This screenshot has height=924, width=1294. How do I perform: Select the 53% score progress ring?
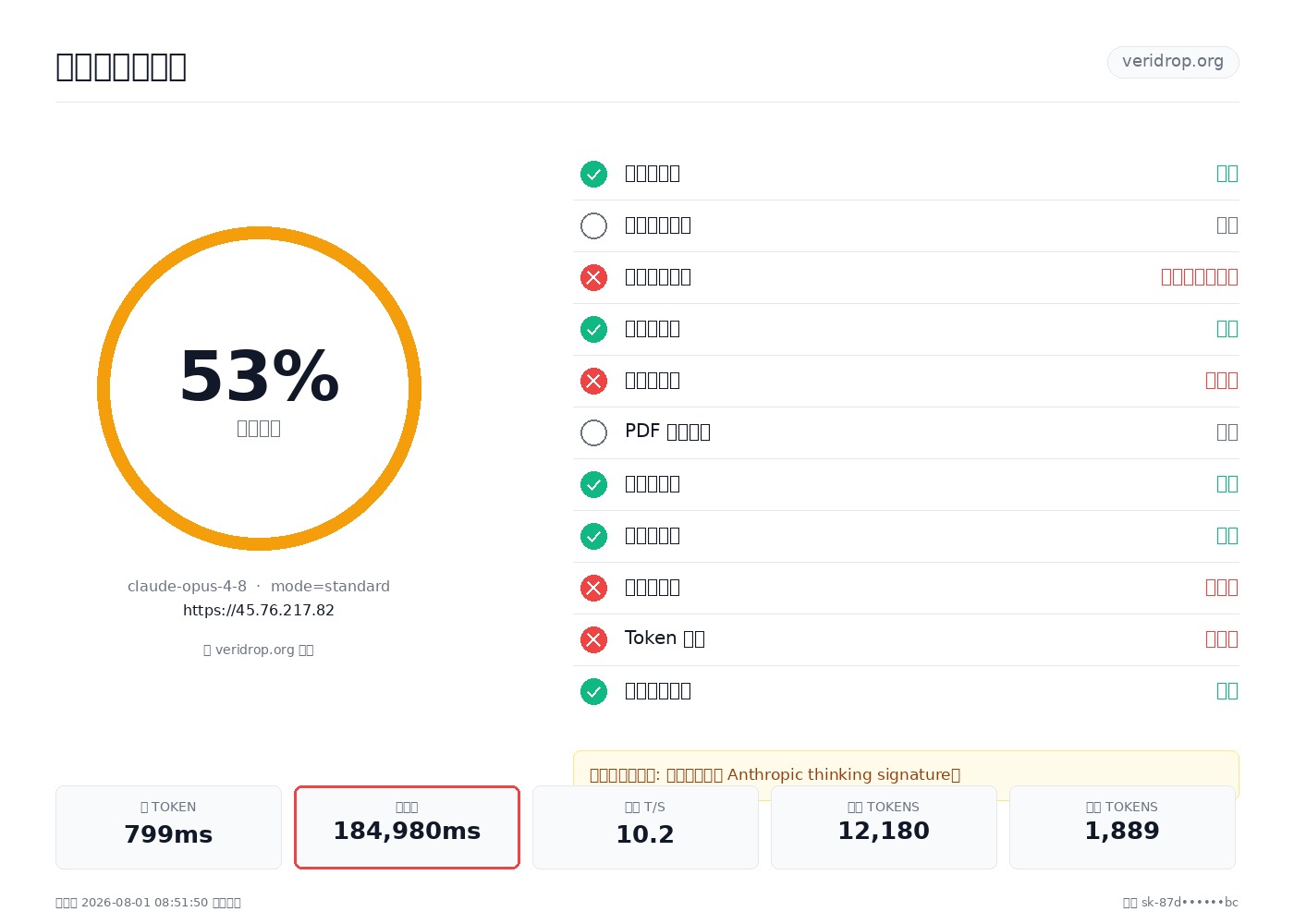(259, 388)
